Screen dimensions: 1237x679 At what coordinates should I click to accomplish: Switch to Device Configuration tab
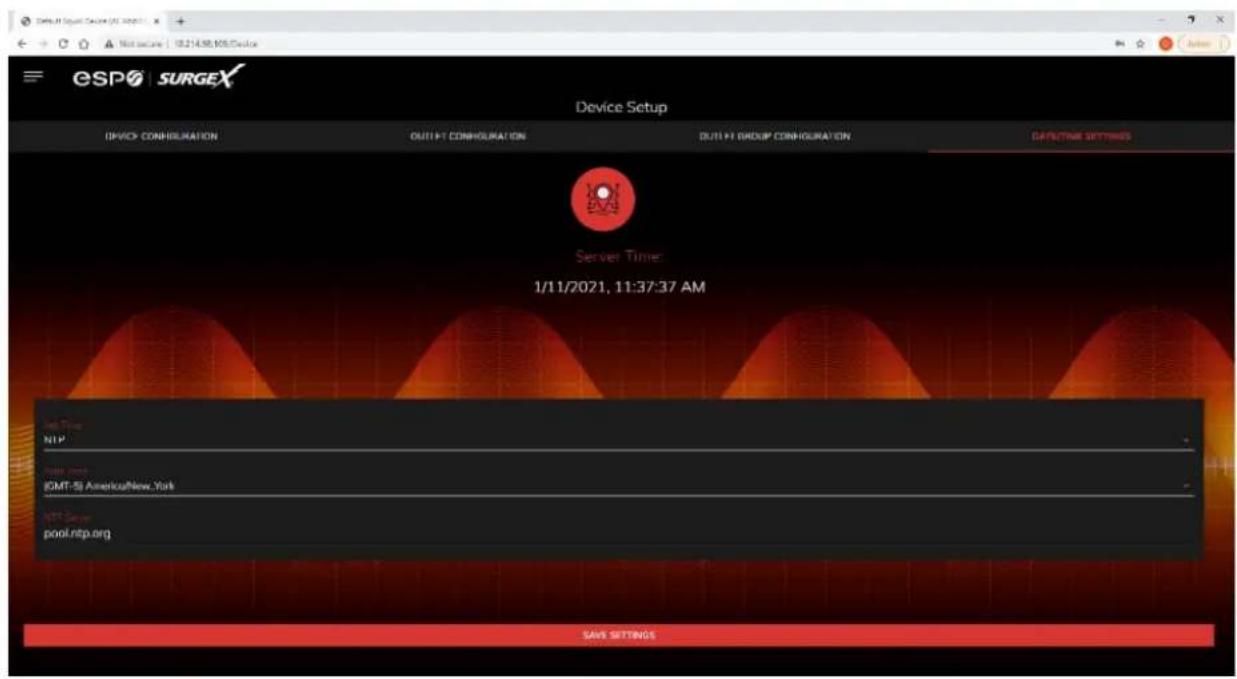tap(162, 136)
